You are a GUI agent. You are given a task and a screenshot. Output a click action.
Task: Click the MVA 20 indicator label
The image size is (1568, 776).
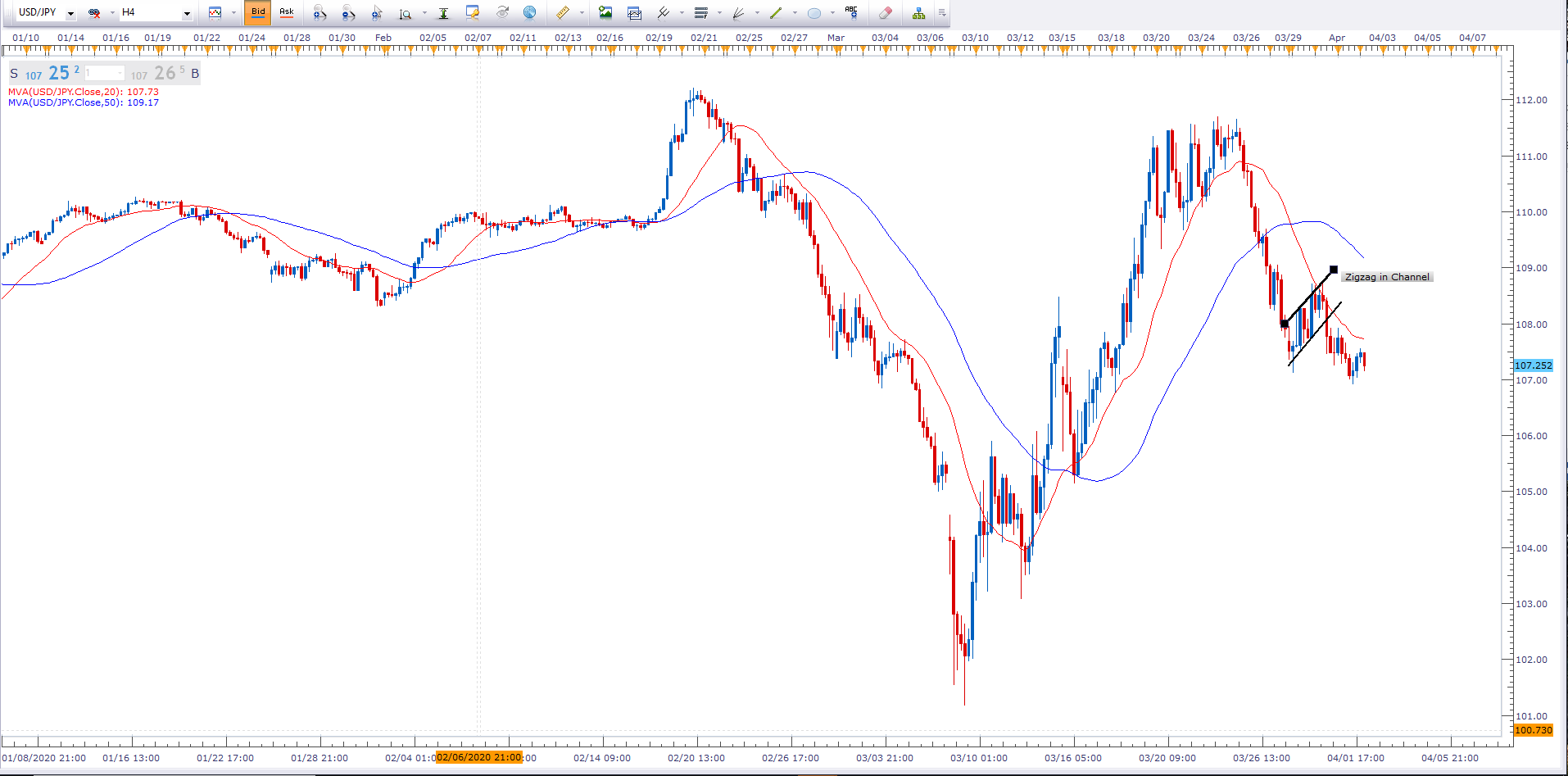coord(83,92)
